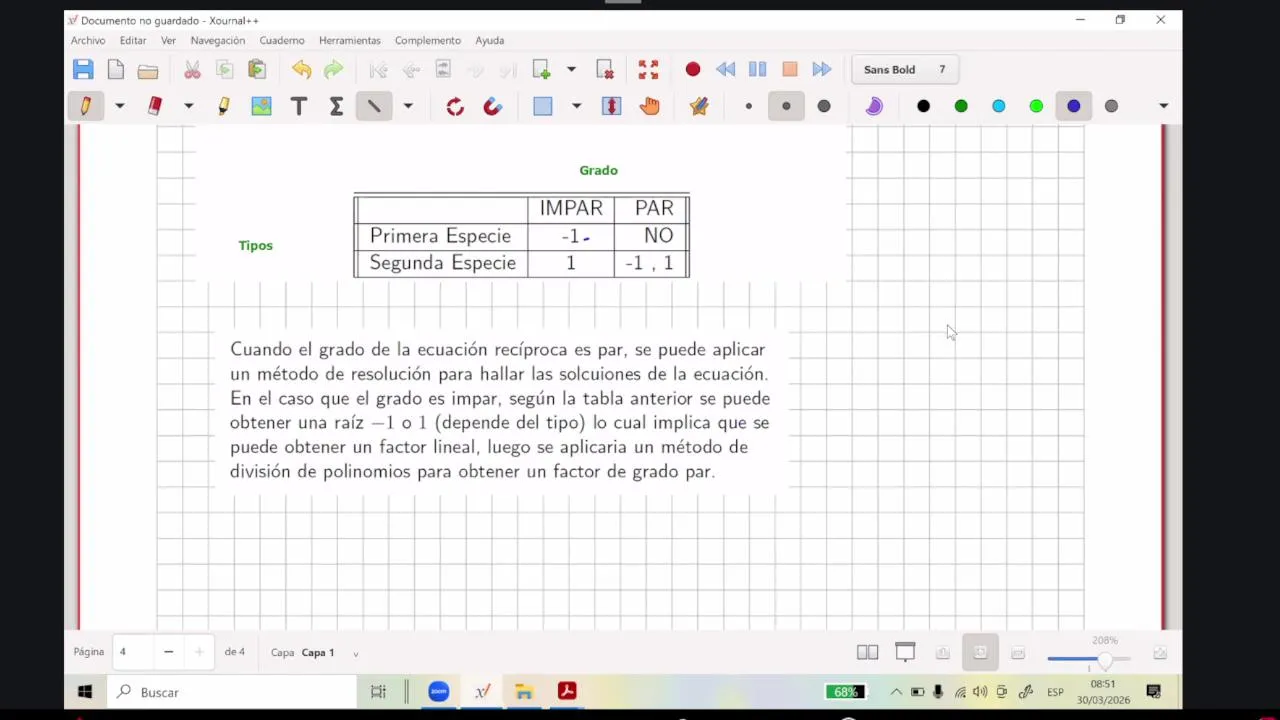
Task: Select the Pen tool
Action: click(x=85, y=106)
